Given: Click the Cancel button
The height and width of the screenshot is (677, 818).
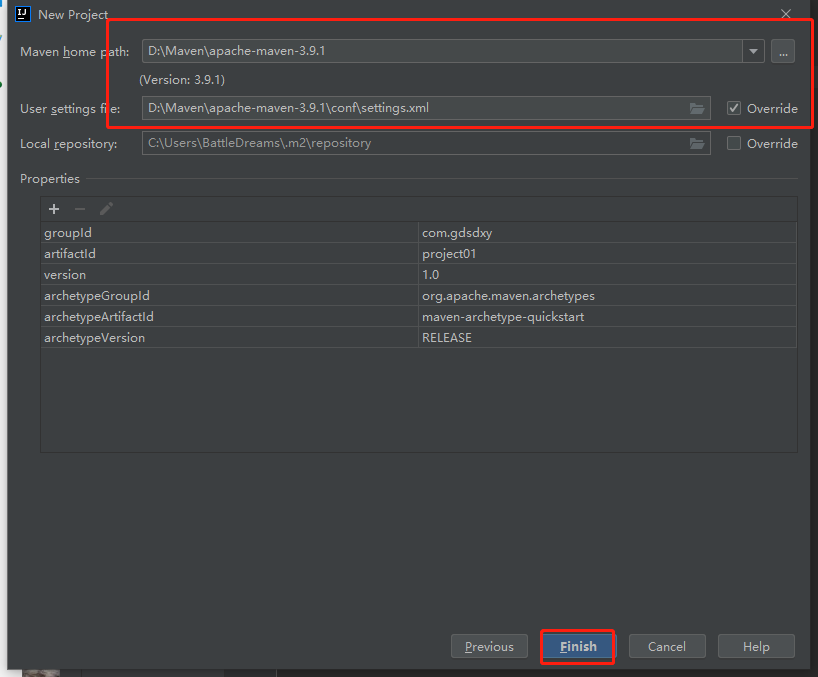Looking at the screenshot, I should tap(667, 647).
